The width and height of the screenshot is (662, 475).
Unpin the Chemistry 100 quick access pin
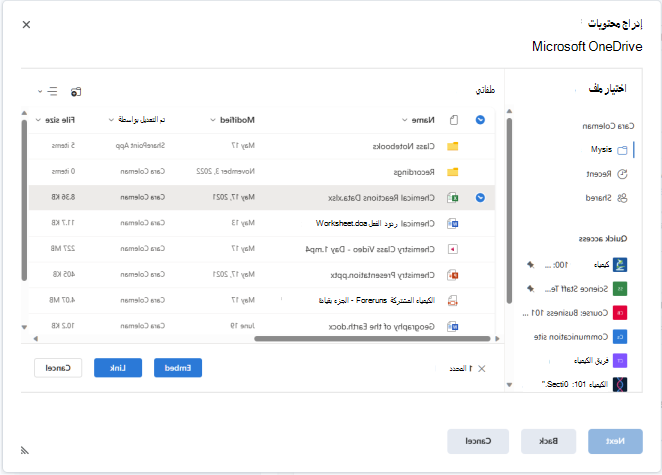(531, 265)
